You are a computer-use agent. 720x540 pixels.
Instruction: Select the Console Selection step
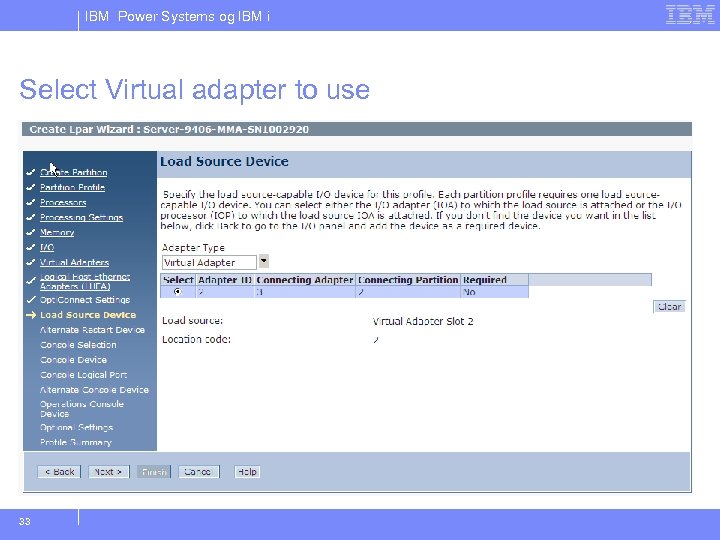click(x=78, y=345)
